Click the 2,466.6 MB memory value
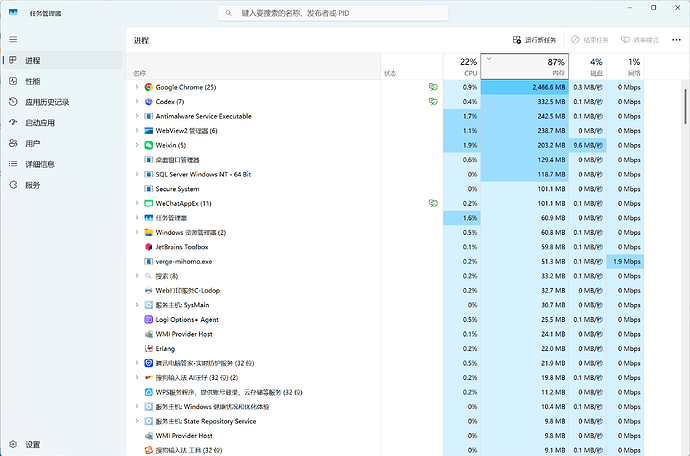This screenshot has width=690, height=456. [549, 87]
